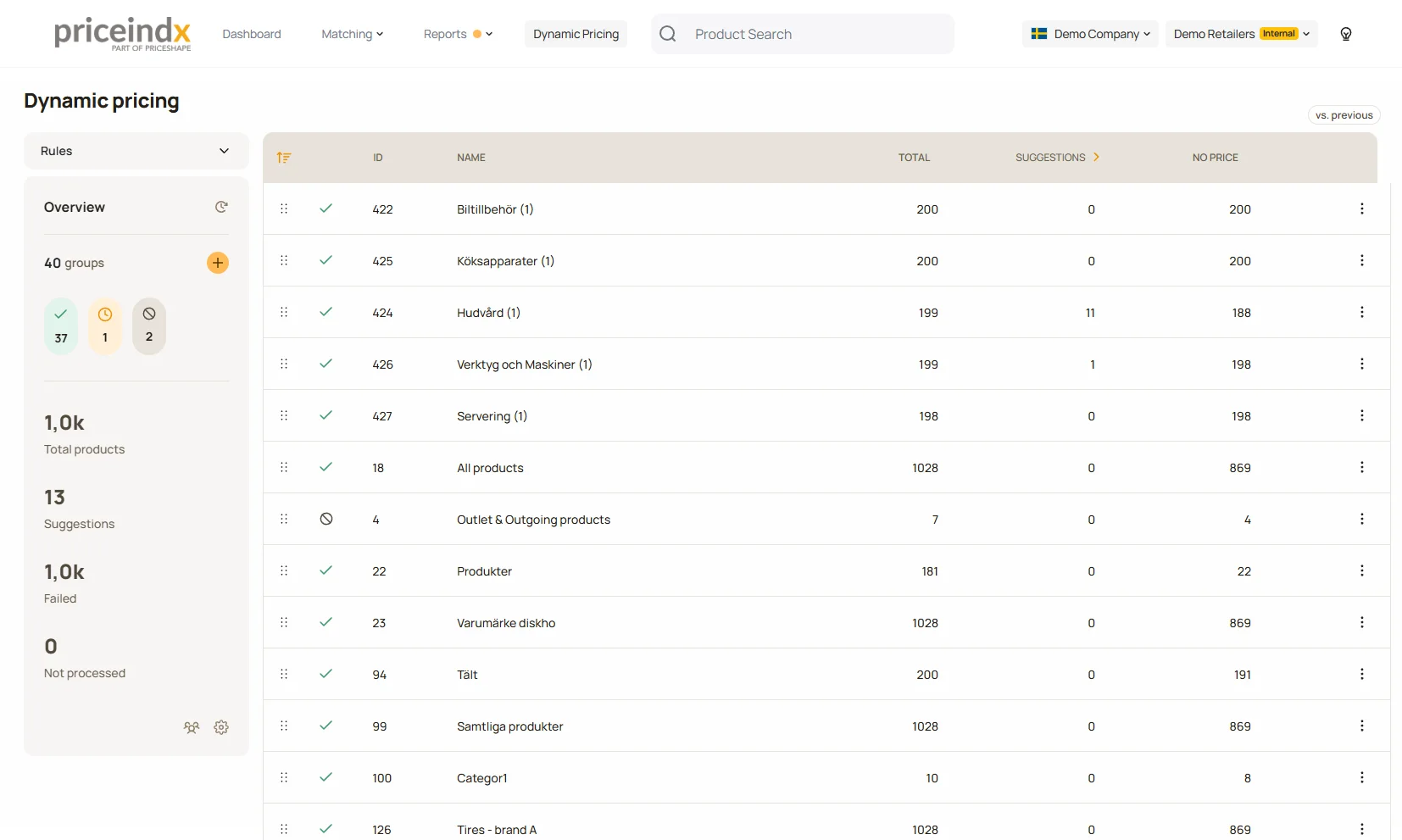Open the Demo Company selector

tap(1090, 34)
